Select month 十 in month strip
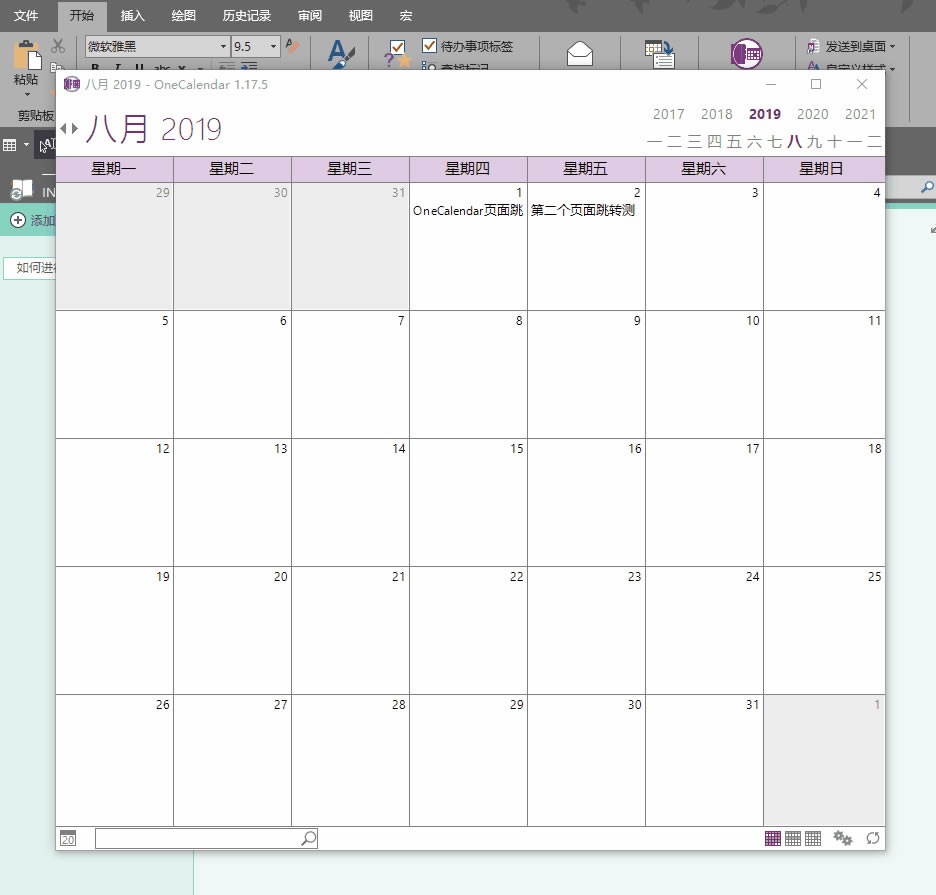This screenshot has height=895, width=936. click(x=835, y=142)
